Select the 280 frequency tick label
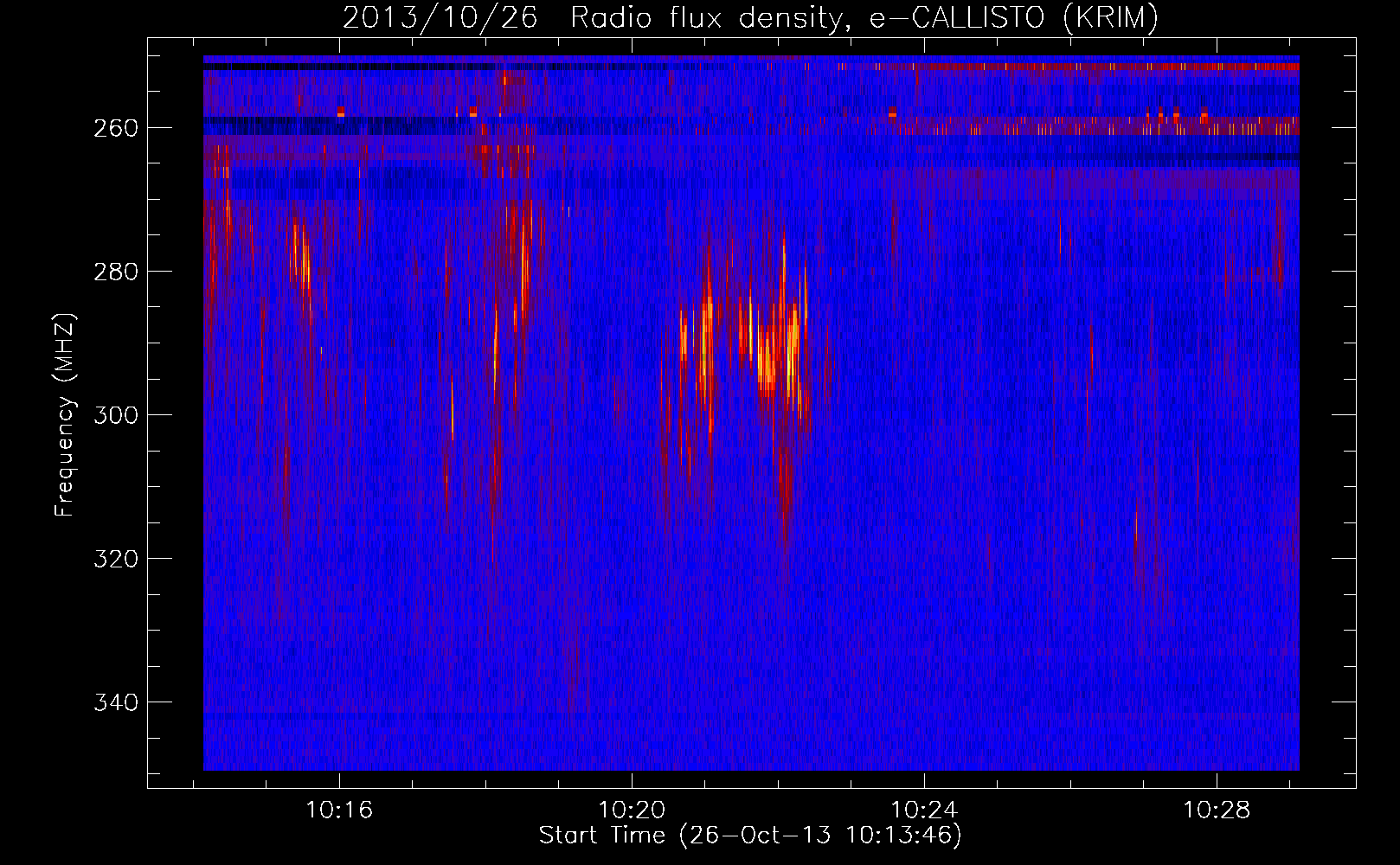 116,272
